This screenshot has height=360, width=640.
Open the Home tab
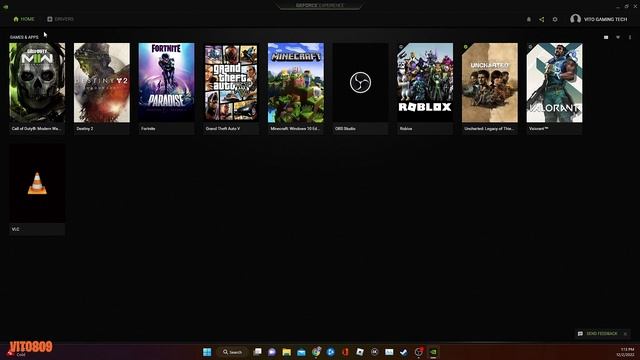(24, 19)
